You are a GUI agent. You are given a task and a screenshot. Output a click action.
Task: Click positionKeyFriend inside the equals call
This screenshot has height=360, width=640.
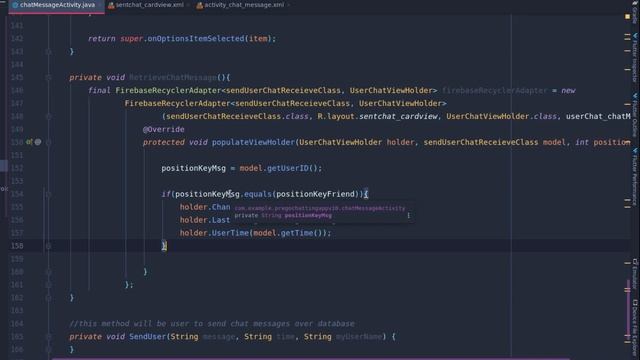tap(316, 194)
